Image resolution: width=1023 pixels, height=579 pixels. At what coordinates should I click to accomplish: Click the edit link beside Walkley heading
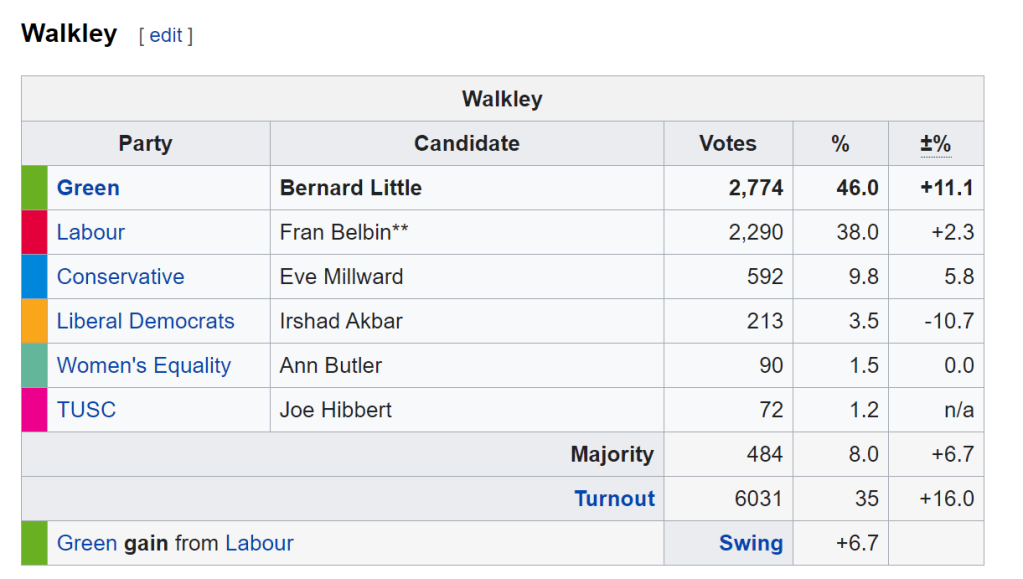click(166, 35)
